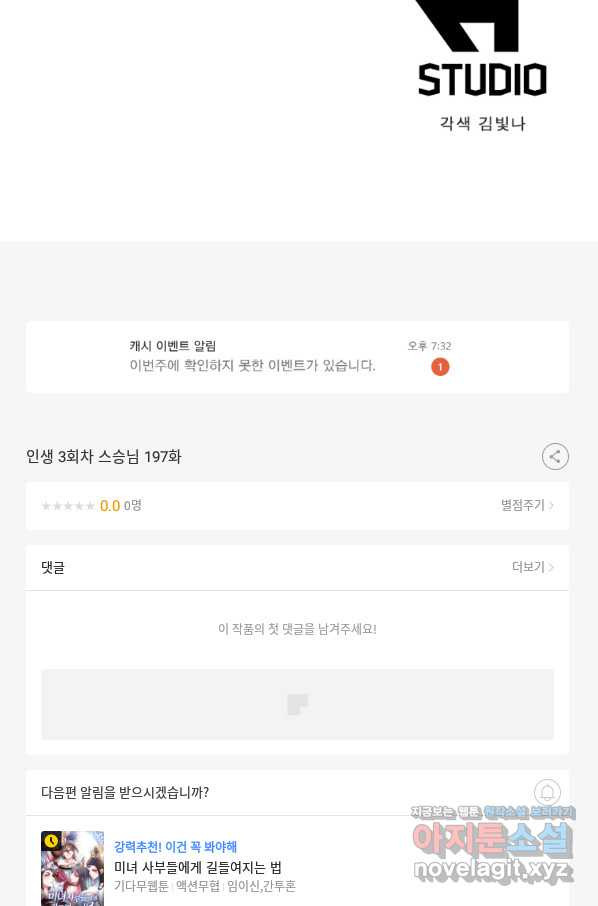This screenshot has width=598, height=906.
Task: Click the five-star rating icons
Action: [x=68, y=506]
